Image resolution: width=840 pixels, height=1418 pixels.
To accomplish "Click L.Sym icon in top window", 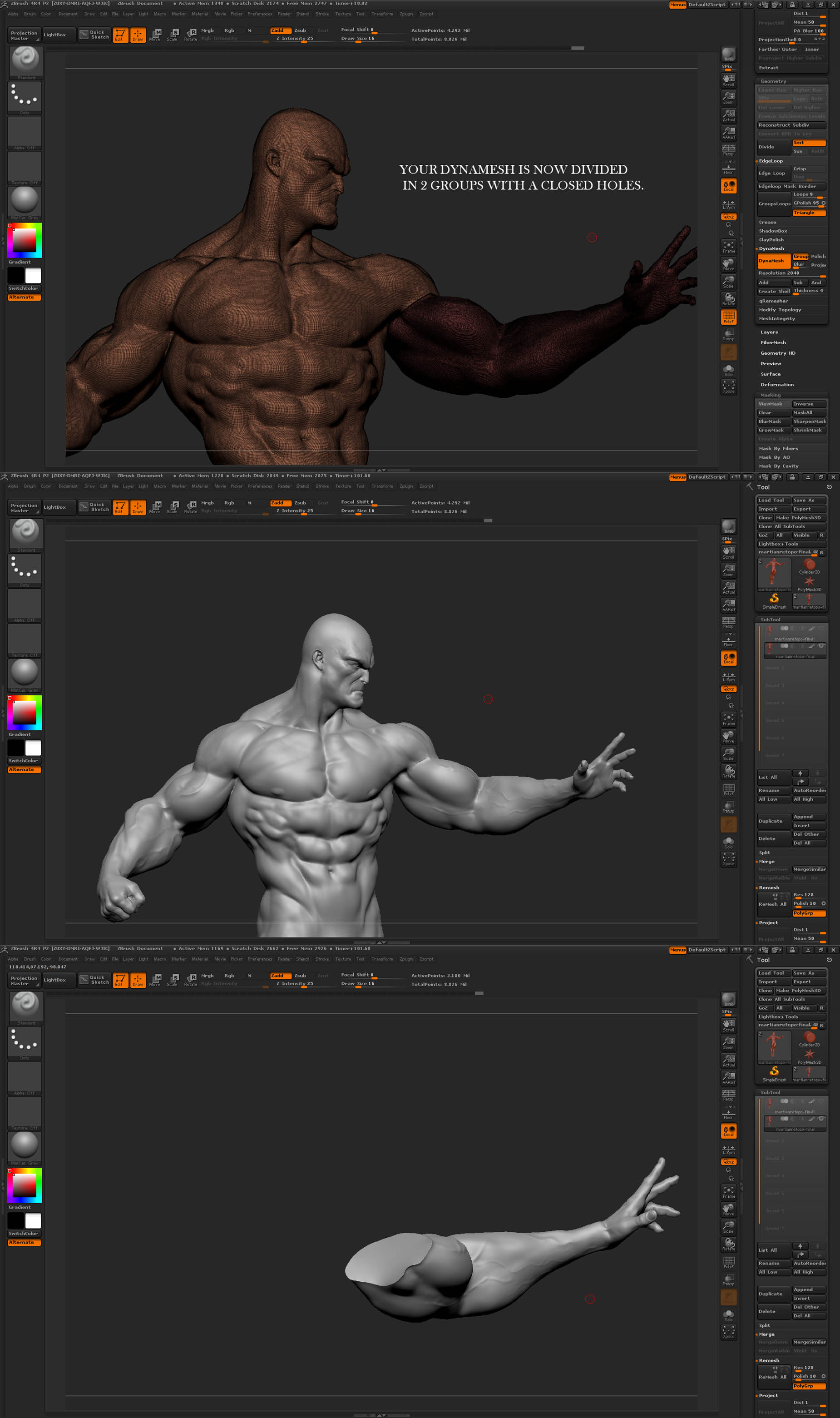I will pyautogui.click(x=728, y=204).
